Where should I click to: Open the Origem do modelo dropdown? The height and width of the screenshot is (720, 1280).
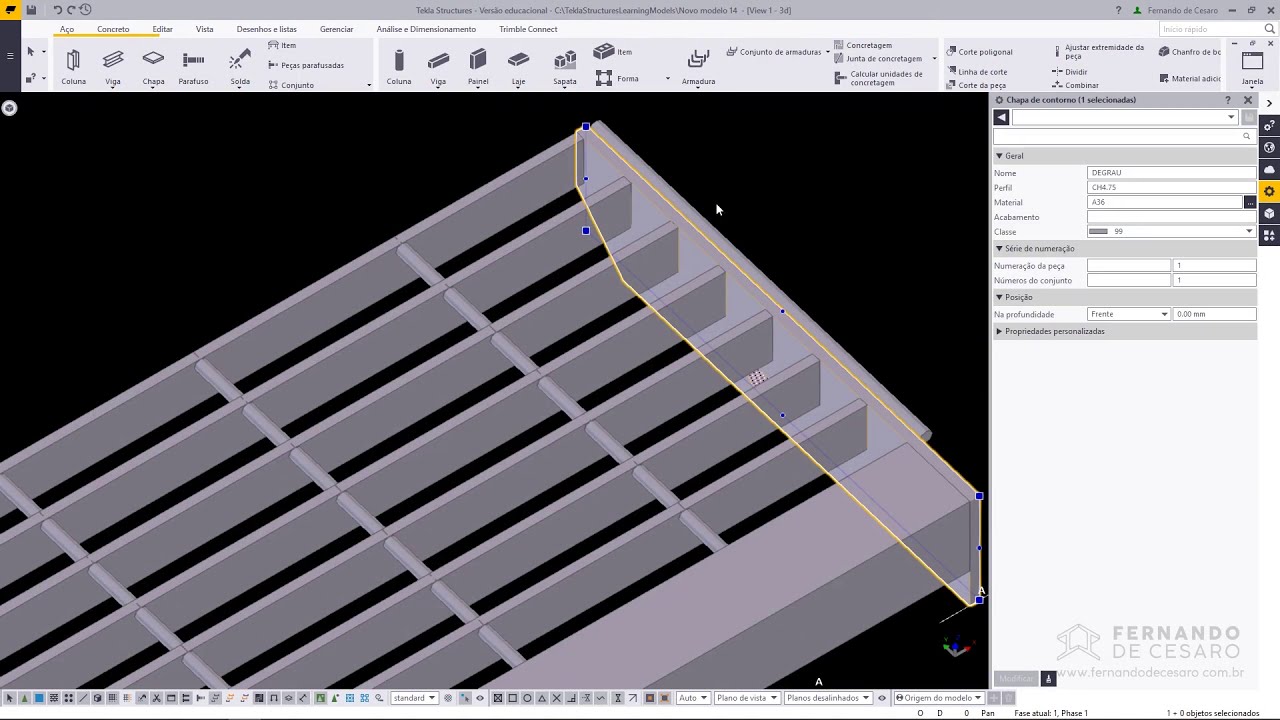[938, 698]
